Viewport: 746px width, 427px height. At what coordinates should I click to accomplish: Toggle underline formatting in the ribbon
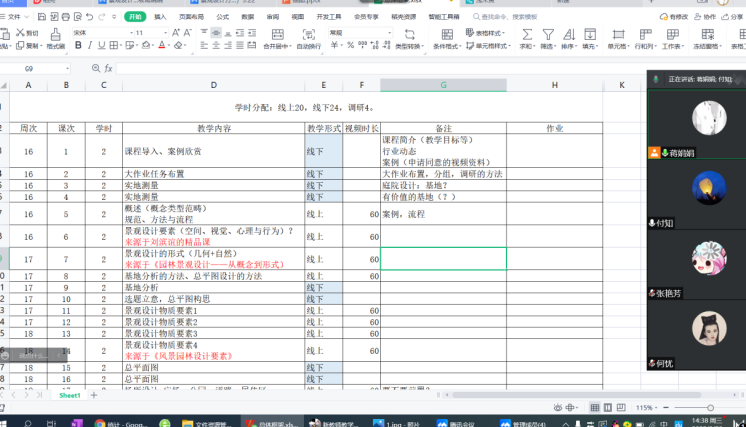[100, 47]
